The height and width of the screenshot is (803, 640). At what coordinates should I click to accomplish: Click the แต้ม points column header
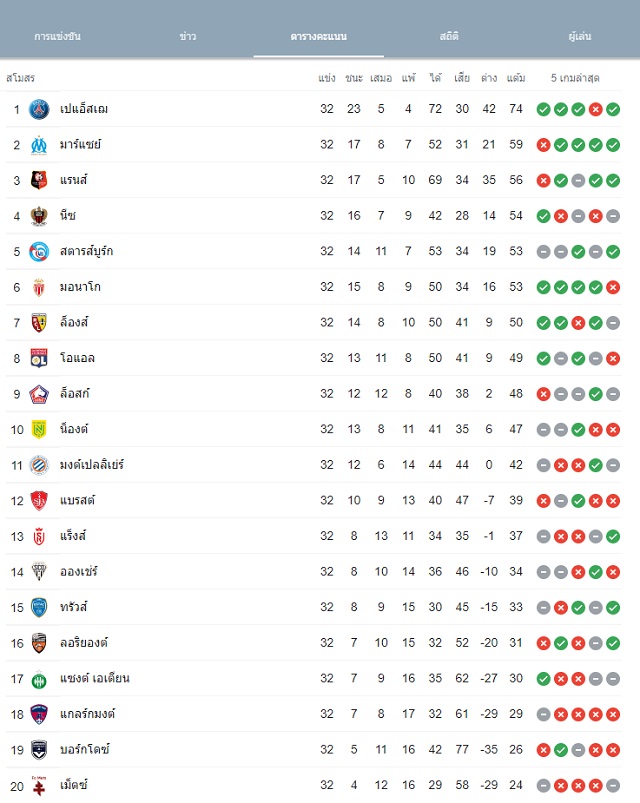pyautogui.click(x=516, y=78)
